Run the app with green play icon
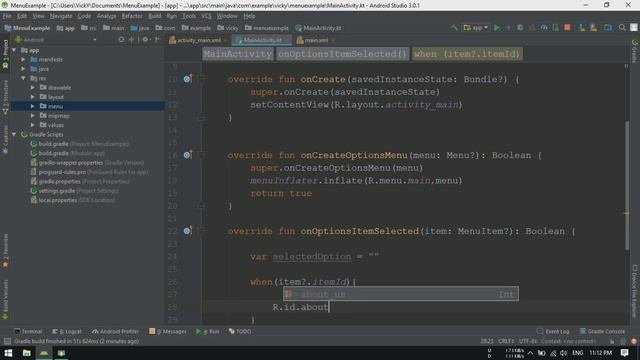Screen dimensions: 640x360 497,28
